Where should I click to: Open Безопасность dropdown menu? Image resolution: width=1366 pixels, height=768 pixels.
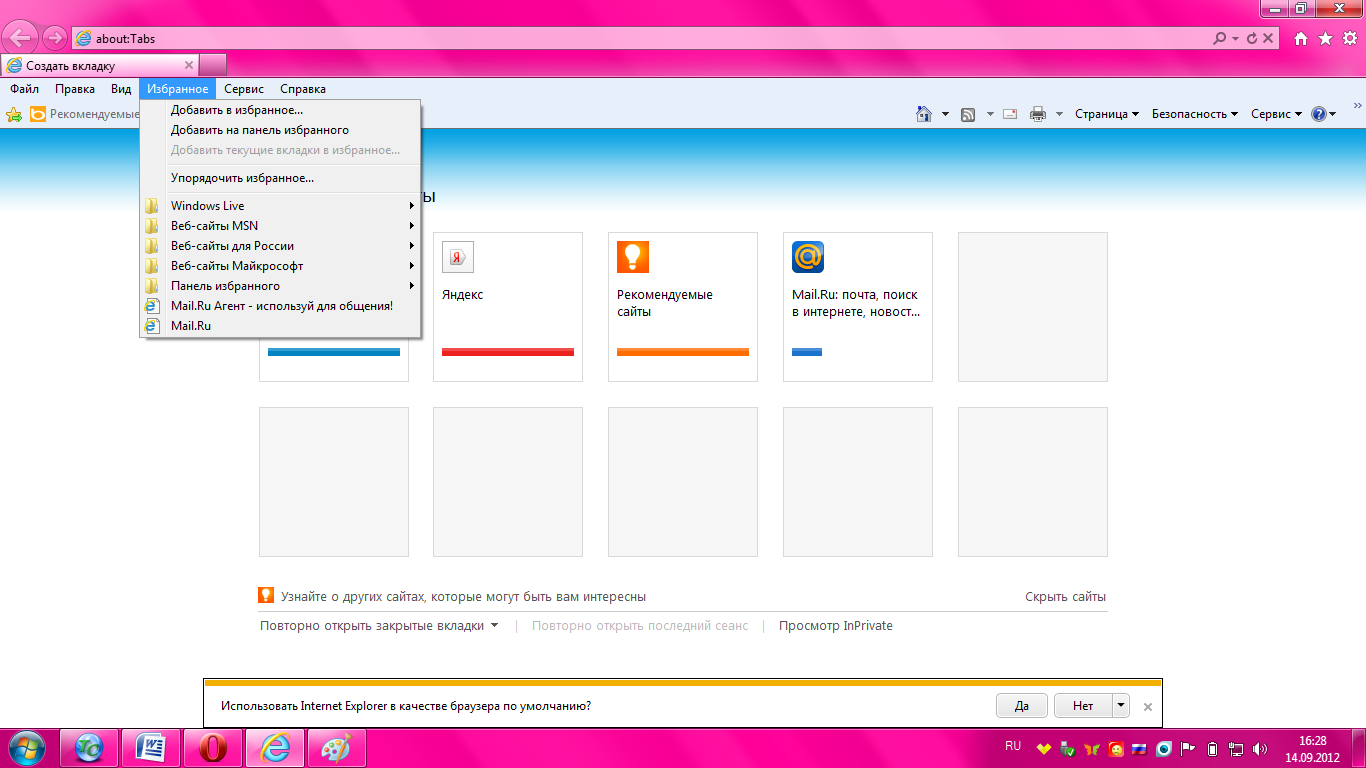pos(1195,114)
